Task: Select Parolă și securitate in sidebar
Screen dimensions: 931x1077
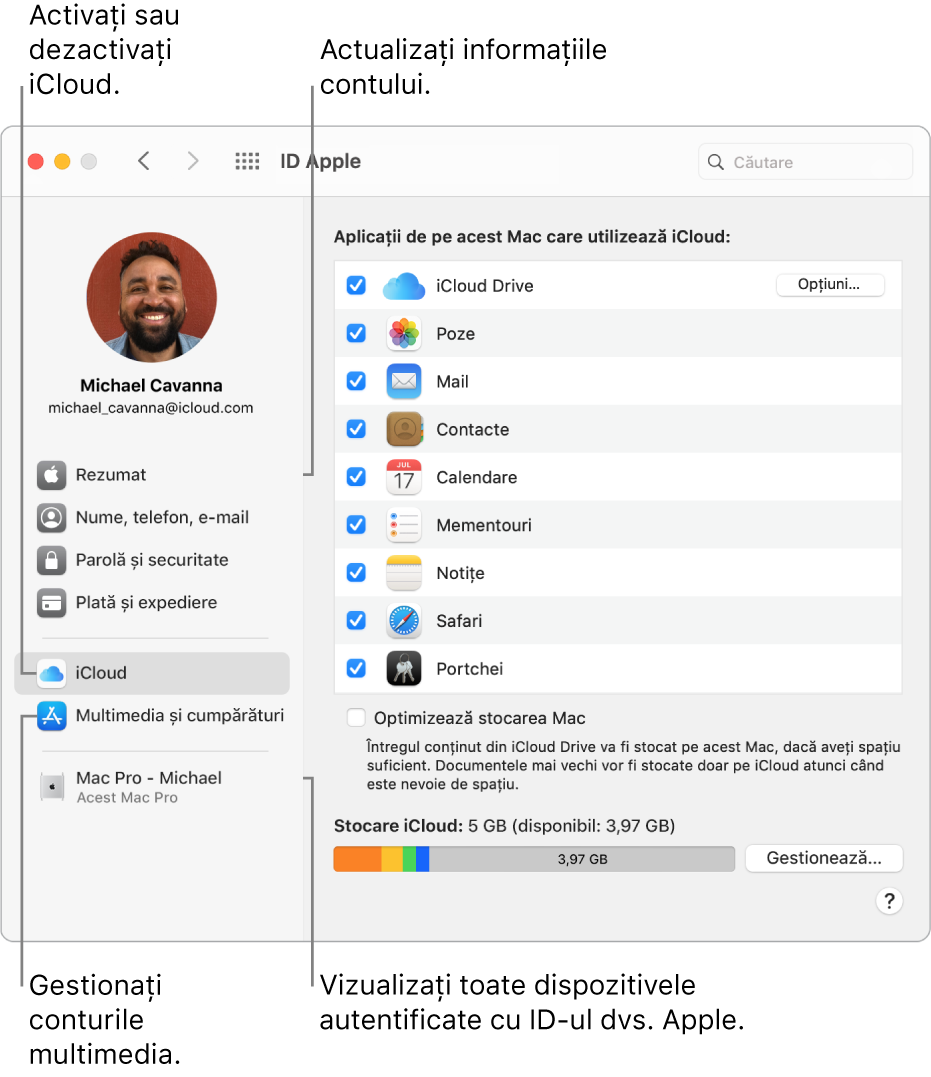Action: click(152, 560)
